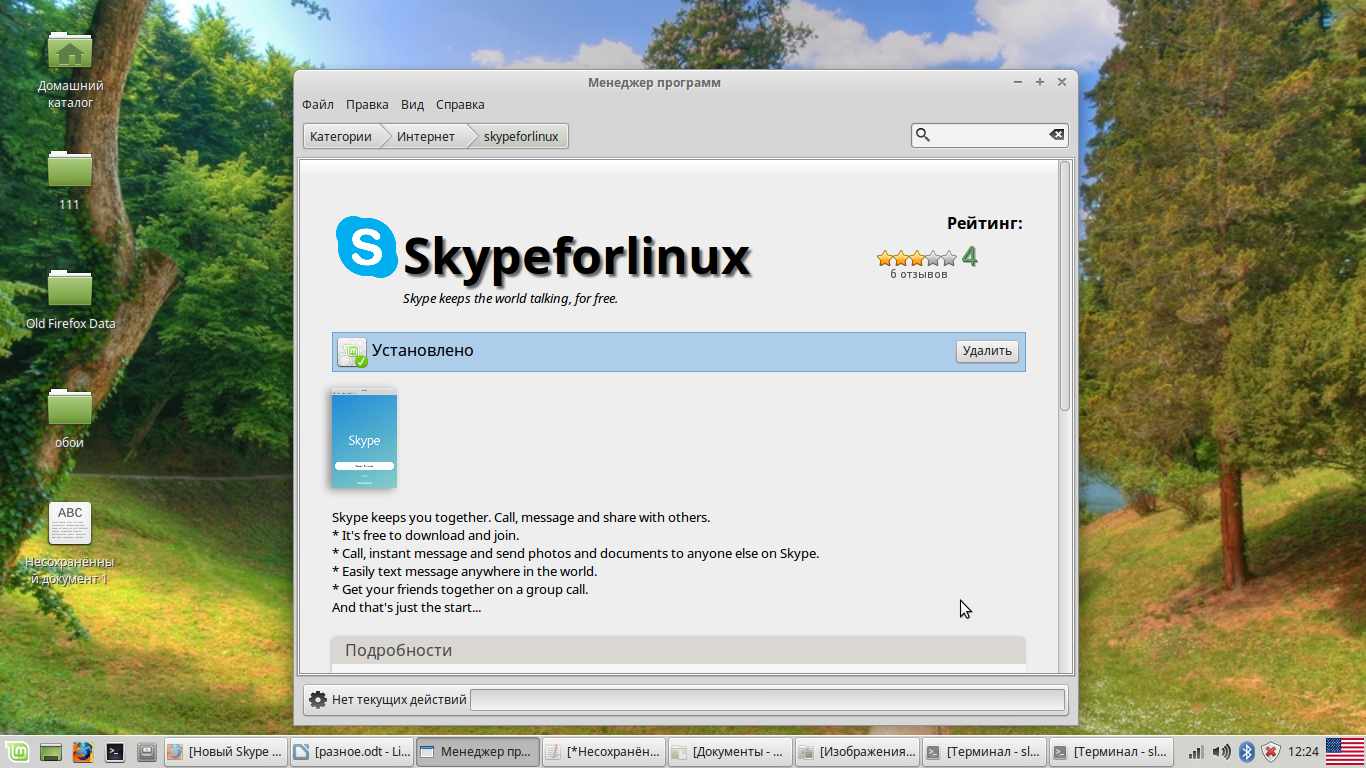Open the network signal tray icon
This screenshot has height=768, width=1366.
(x=1196, y=751)
